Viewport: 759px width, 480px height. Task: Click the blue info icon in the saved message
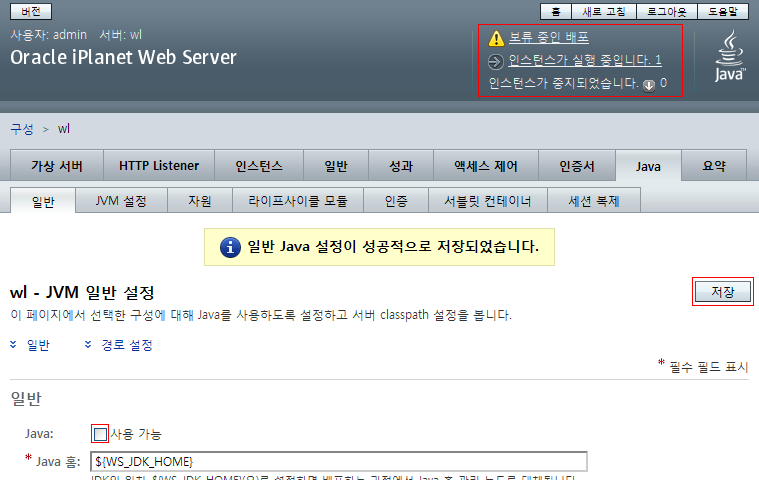coord(230,247)
